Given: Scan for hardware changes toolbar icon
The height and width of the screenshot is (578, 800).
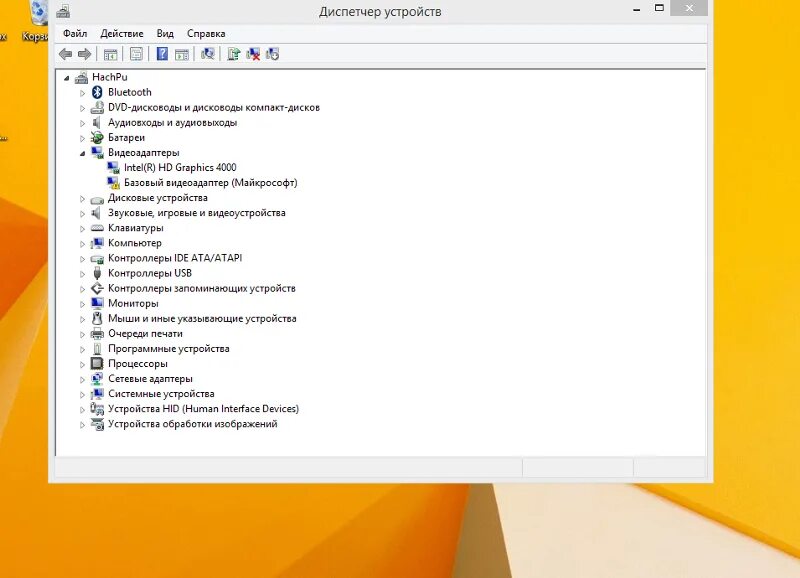Looking at the screenshot, I should pyautogui.click(x=208, y=54).
